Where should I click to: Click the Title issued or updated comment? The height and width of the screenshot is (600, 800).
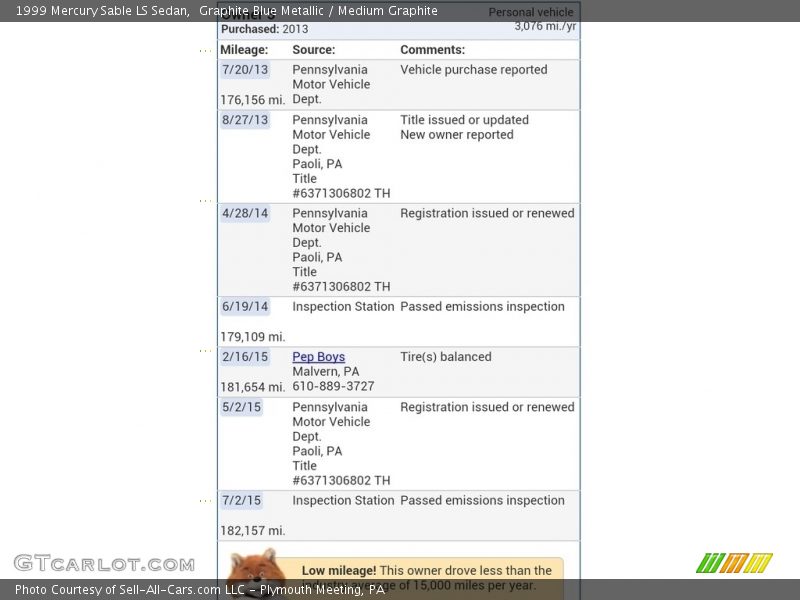pyautogui.click(x=464, y=120)
